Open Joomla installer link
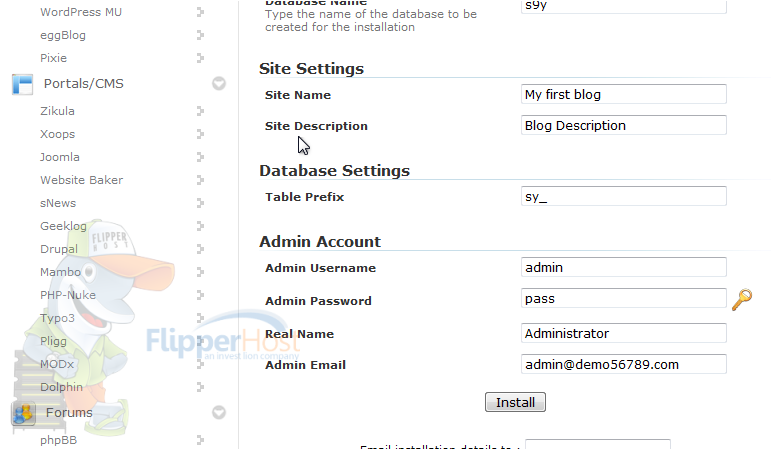Image resolution: width=776 pixels, height=450 pixels. [60, 157]
